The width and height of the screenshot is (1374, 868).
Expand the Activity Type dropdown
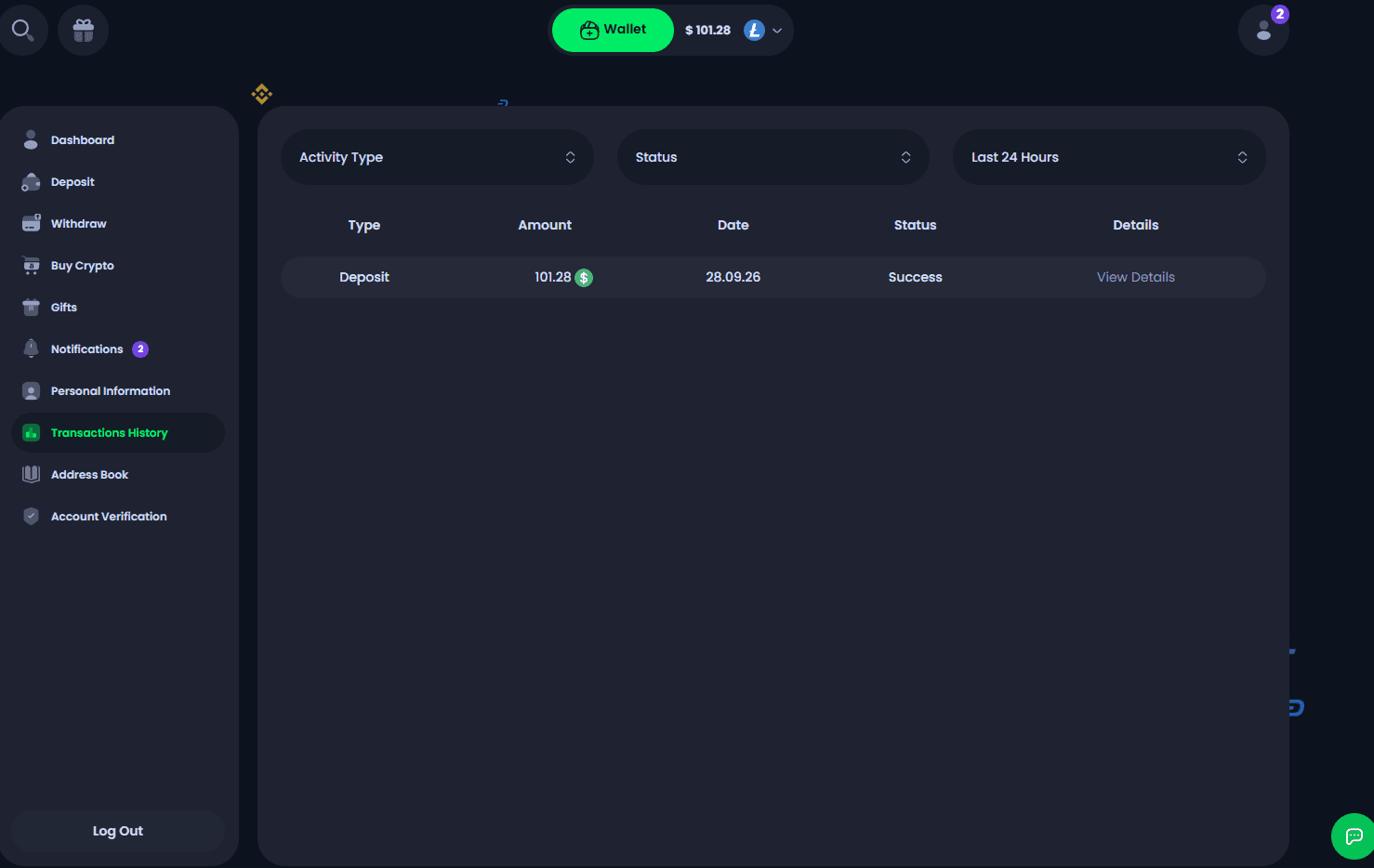click(x=437, y=157)
